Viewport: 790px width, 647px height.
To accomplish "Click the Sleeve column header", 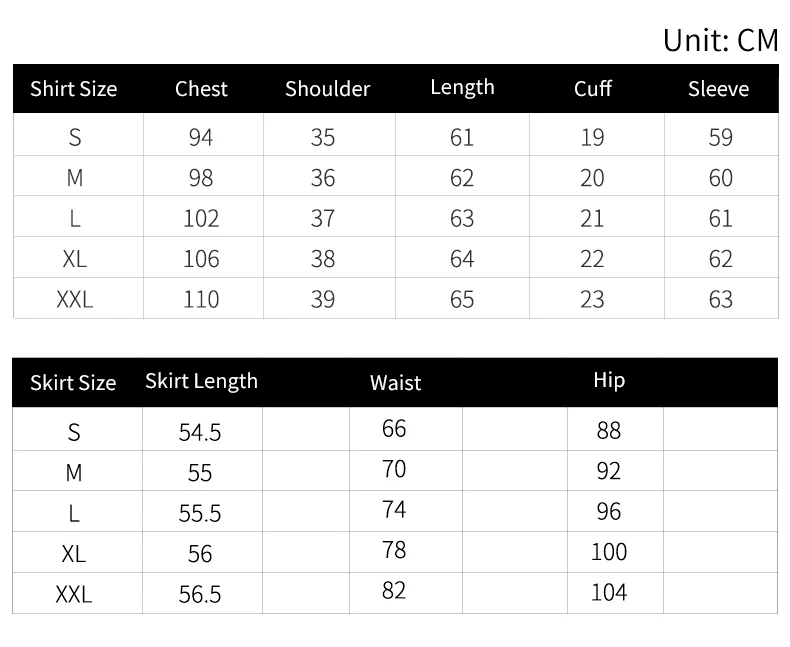I will pyautogui.click(x=718, y=89).
